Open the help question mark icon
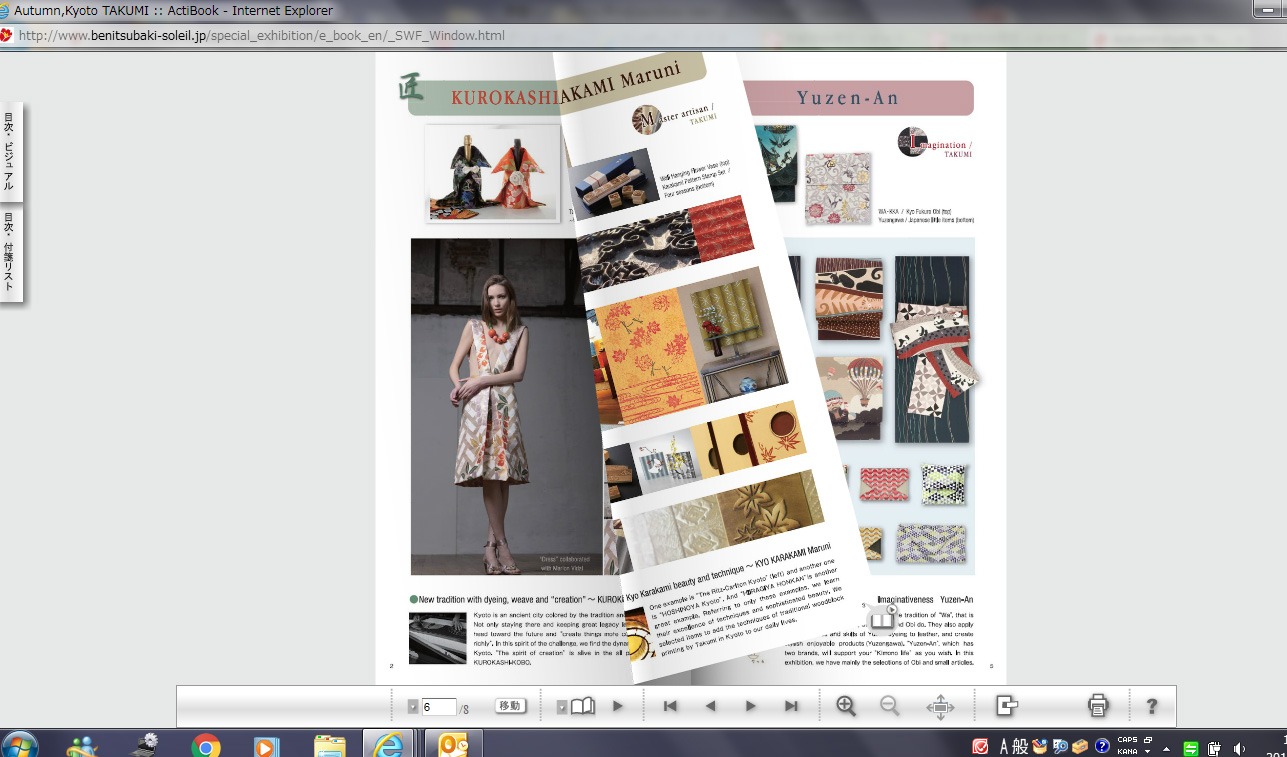The width and height of the screenshot is (1287, 757). (1151, 706)
